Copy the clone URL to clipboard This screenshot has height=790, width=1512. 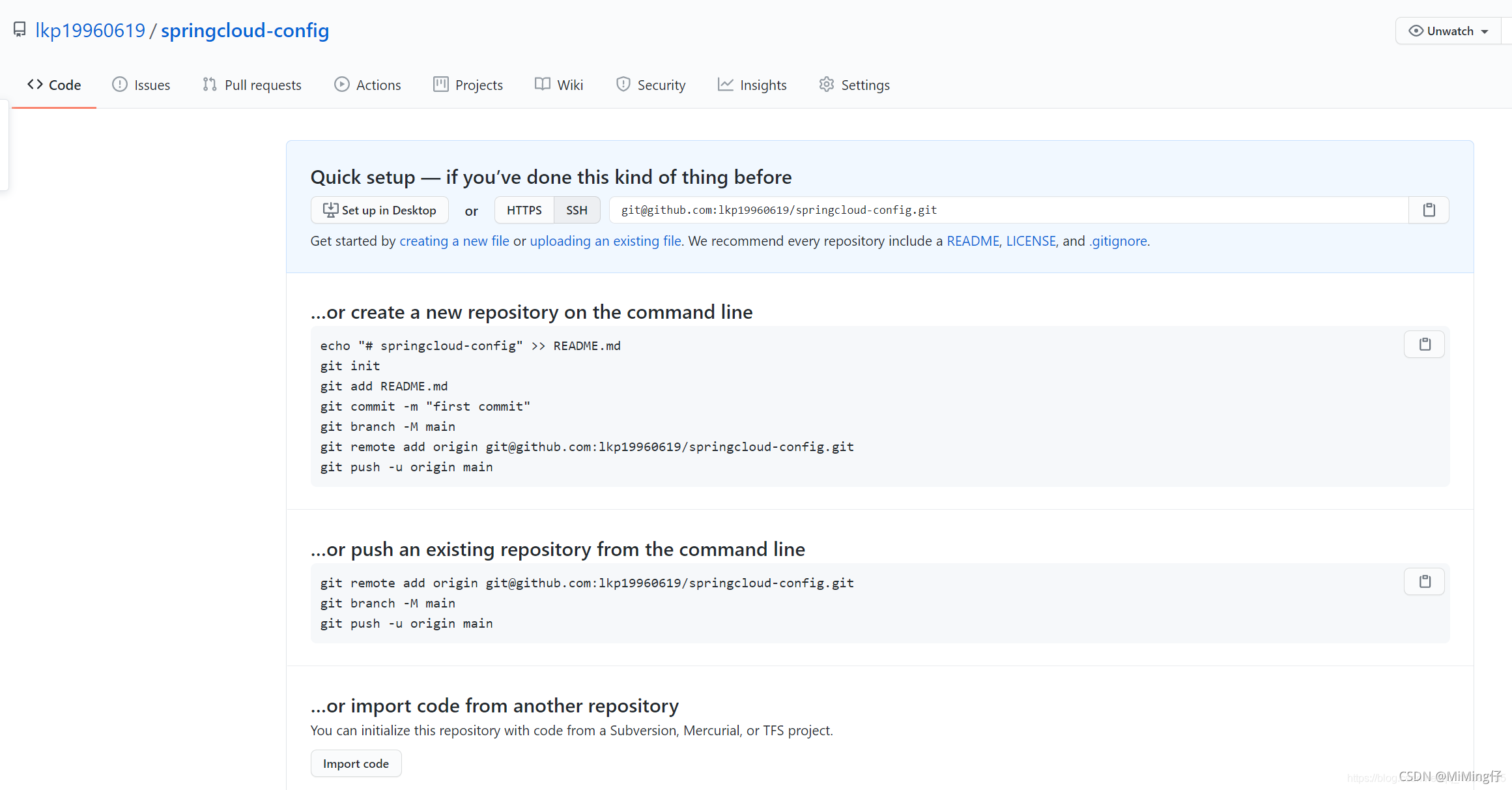point(1429,210)
